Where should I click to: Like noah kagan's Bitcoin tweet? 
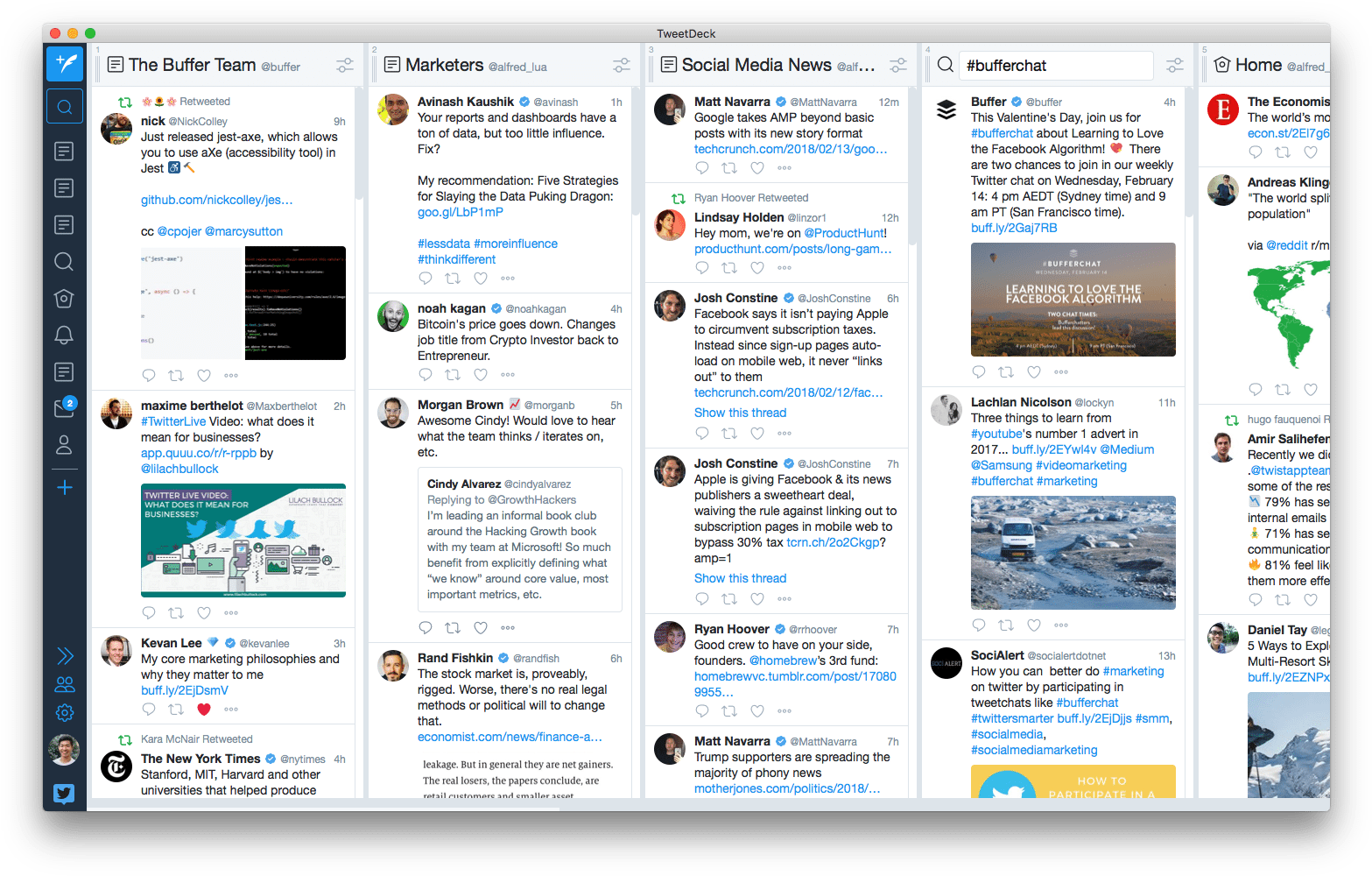coord(481,375)
